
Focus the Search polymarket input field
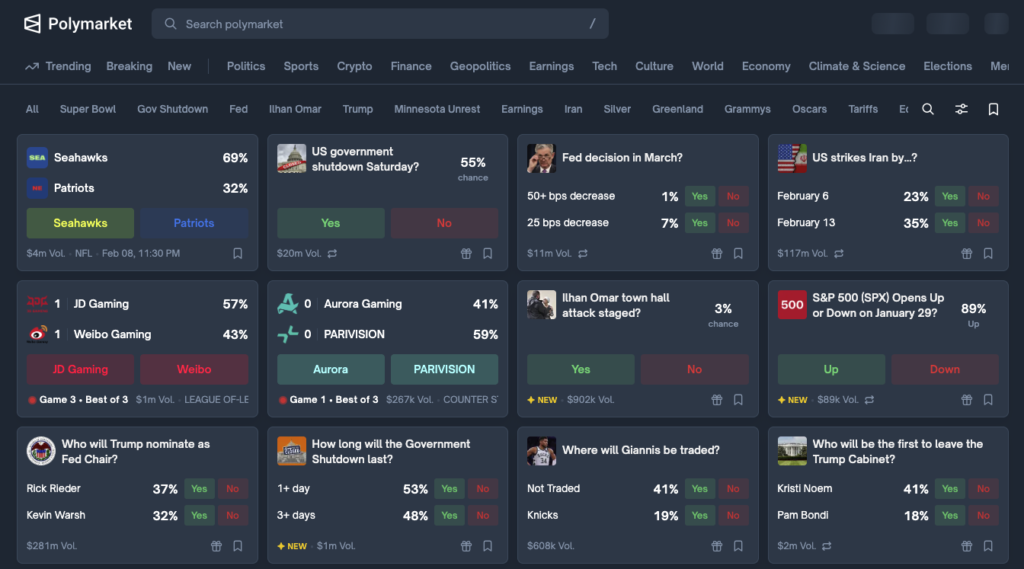pyautogui.click(x=380, y=24)
